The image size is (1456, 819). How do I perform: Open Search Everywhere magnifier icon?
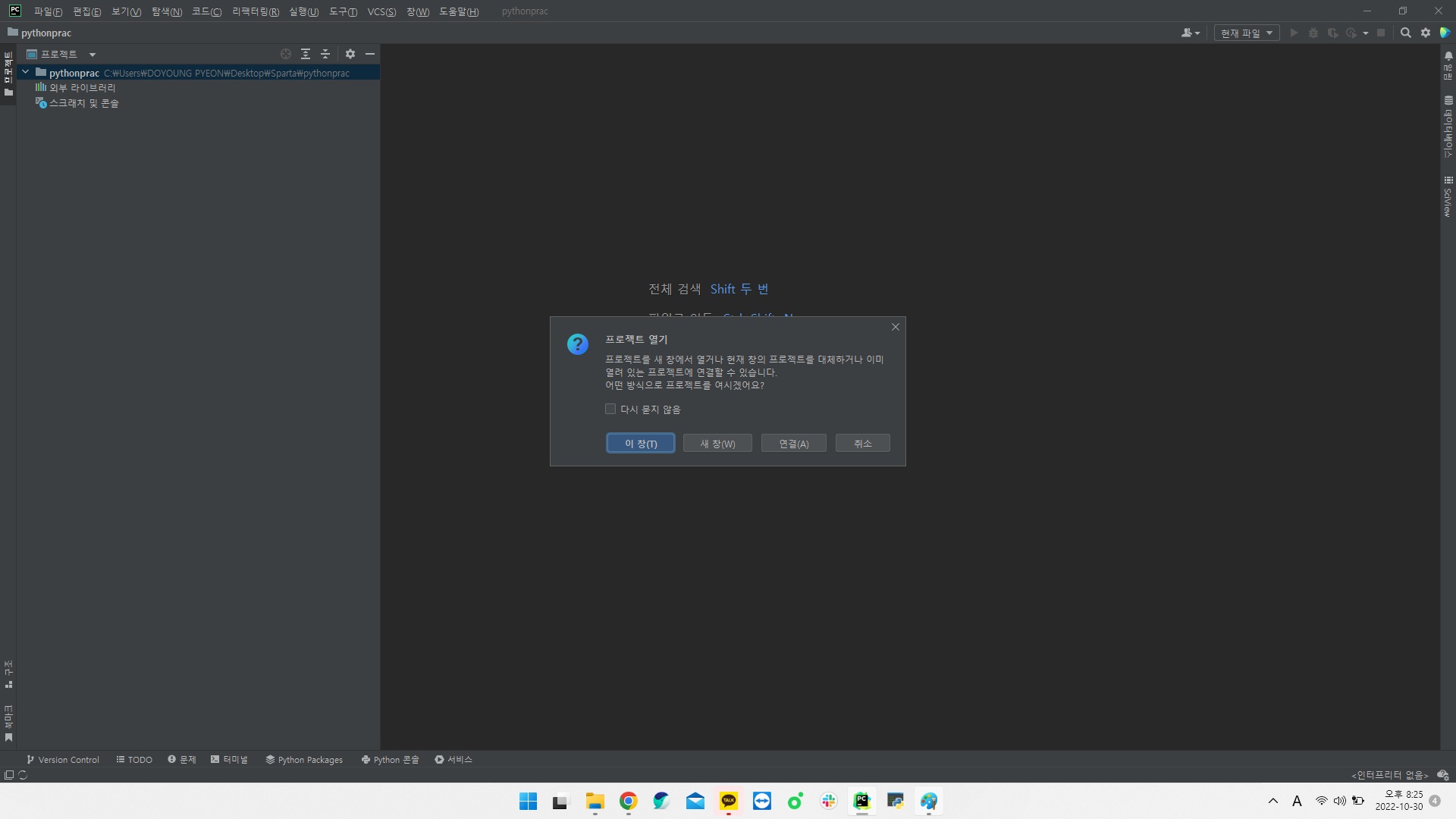(x=1406, y=33)
